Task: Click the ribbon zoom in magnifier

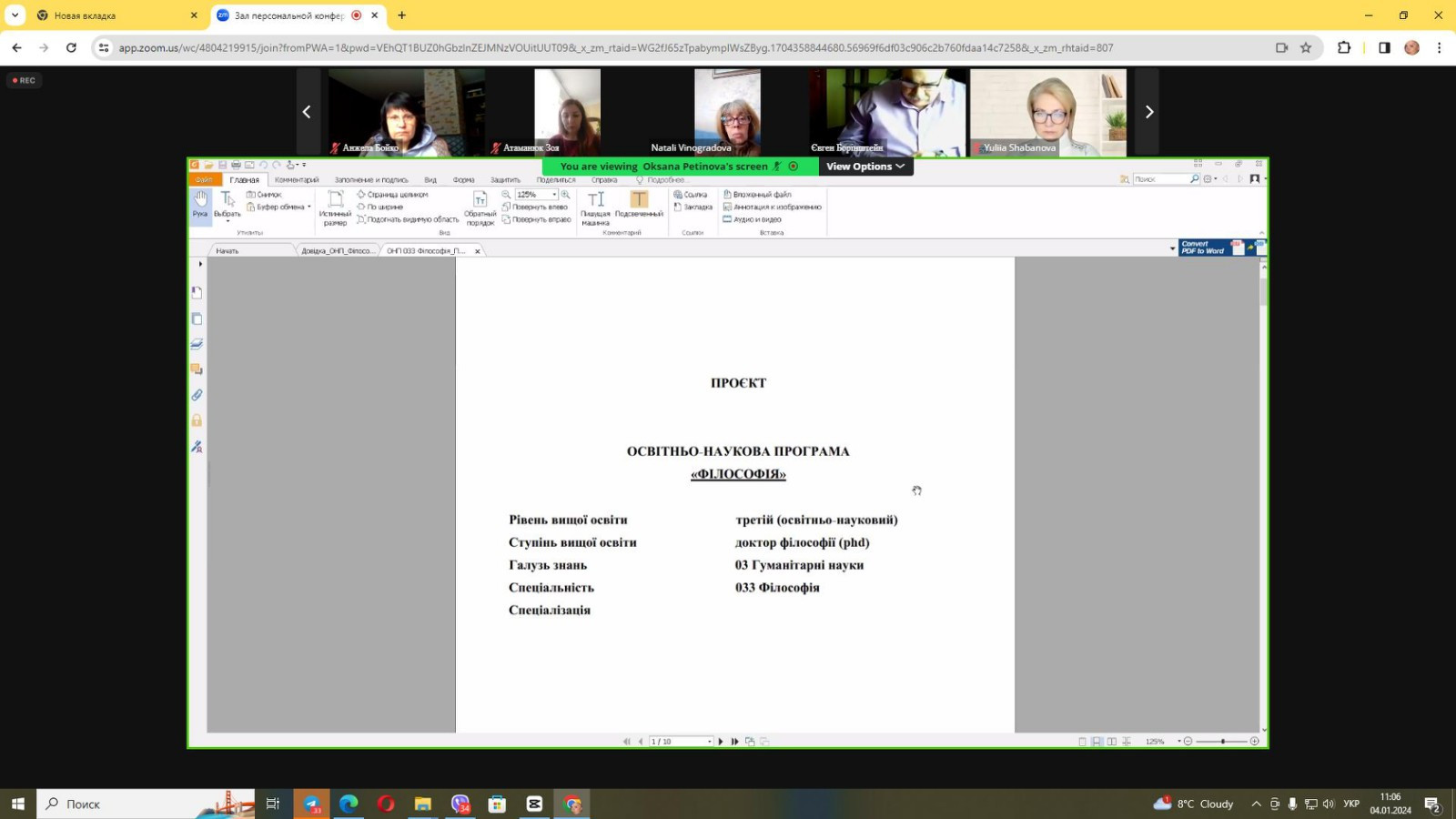Action: (x=565, y=195)
